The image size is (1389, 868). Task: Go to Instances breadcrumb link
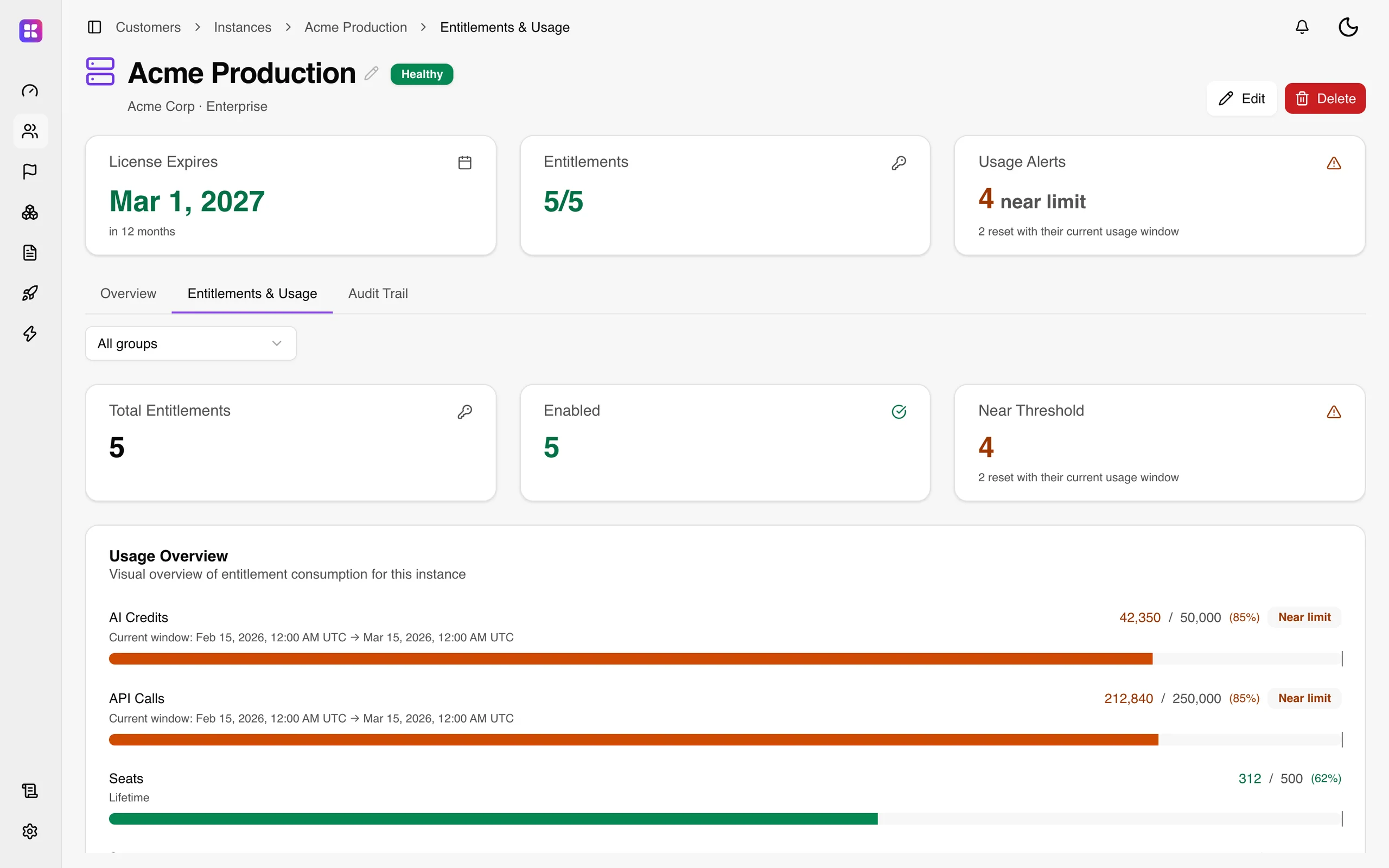242,27
